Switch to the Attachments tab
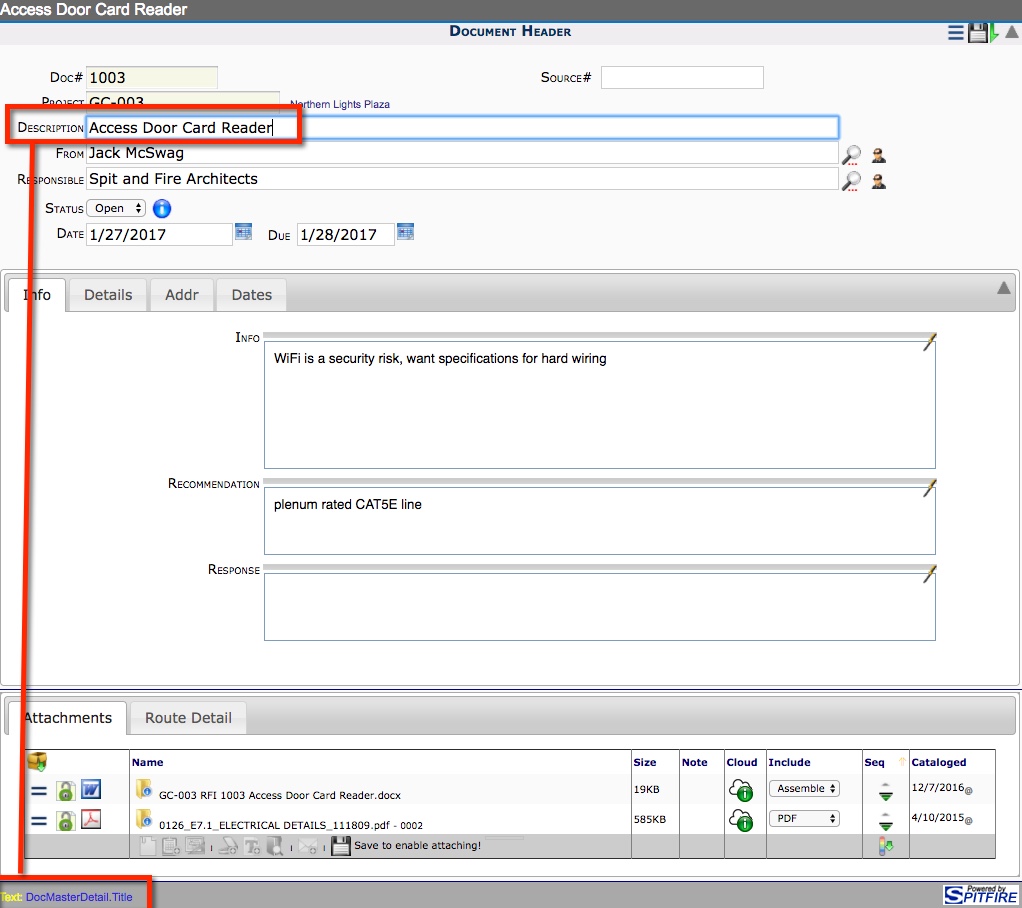This screenshot has width=1022, height=908. point(68,718)
